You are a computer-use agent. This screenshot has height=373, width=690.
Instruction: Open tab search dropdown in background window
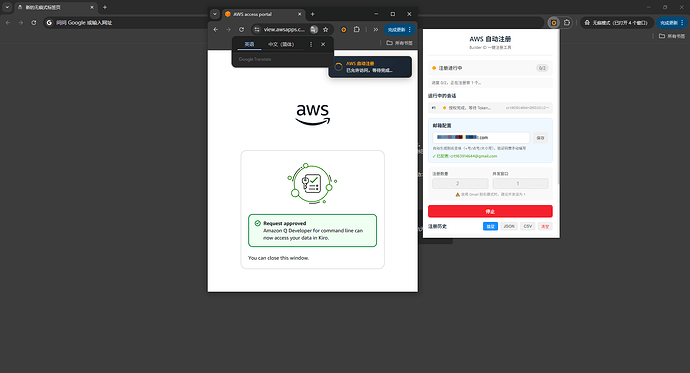[7, 7]
